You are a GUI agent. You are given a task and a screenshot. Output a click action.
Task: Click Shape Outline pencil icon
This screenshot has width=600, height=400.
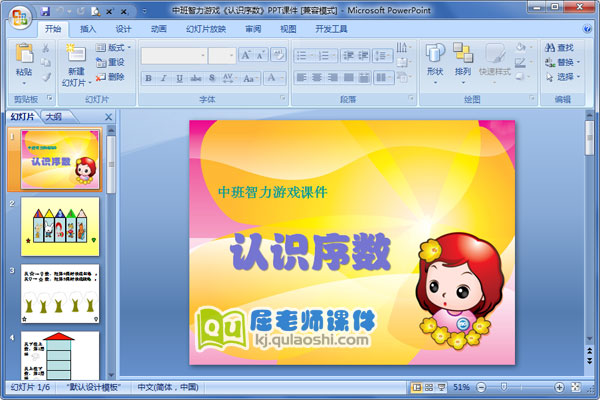(520, 62)
